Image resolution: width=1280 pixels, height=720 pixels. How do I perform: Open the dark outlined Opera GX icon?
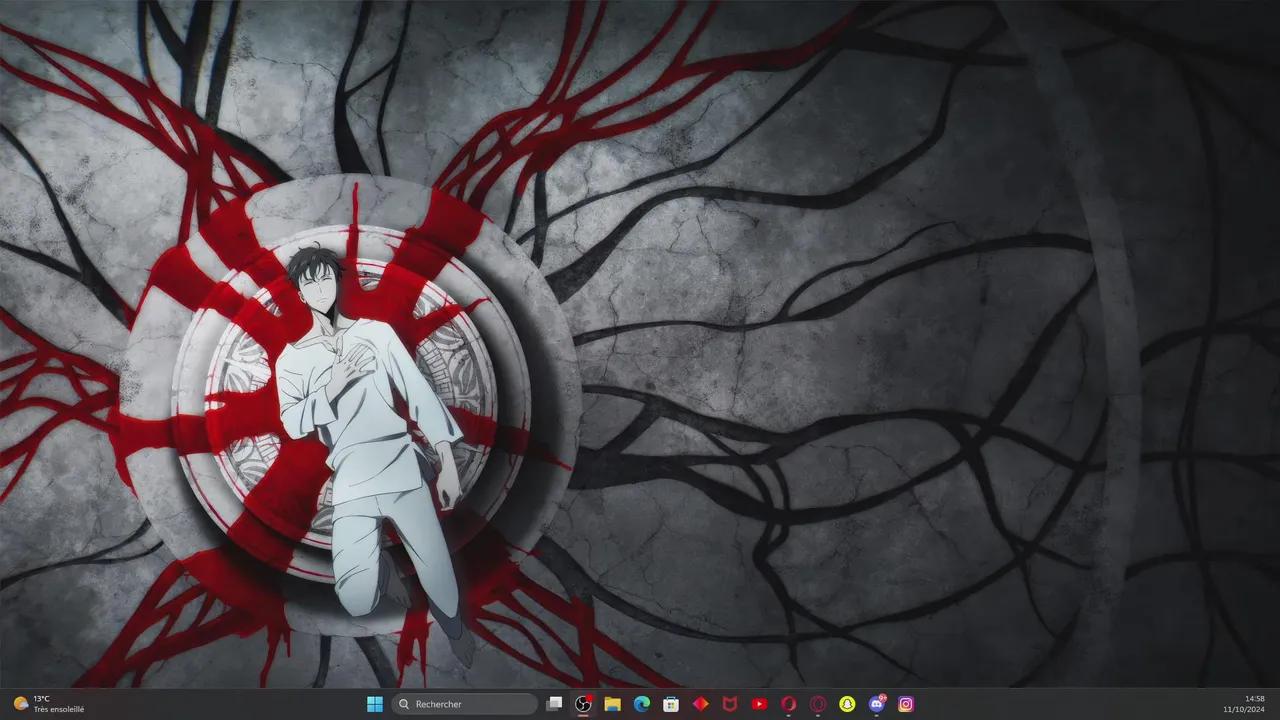click(x=817, y=704)
